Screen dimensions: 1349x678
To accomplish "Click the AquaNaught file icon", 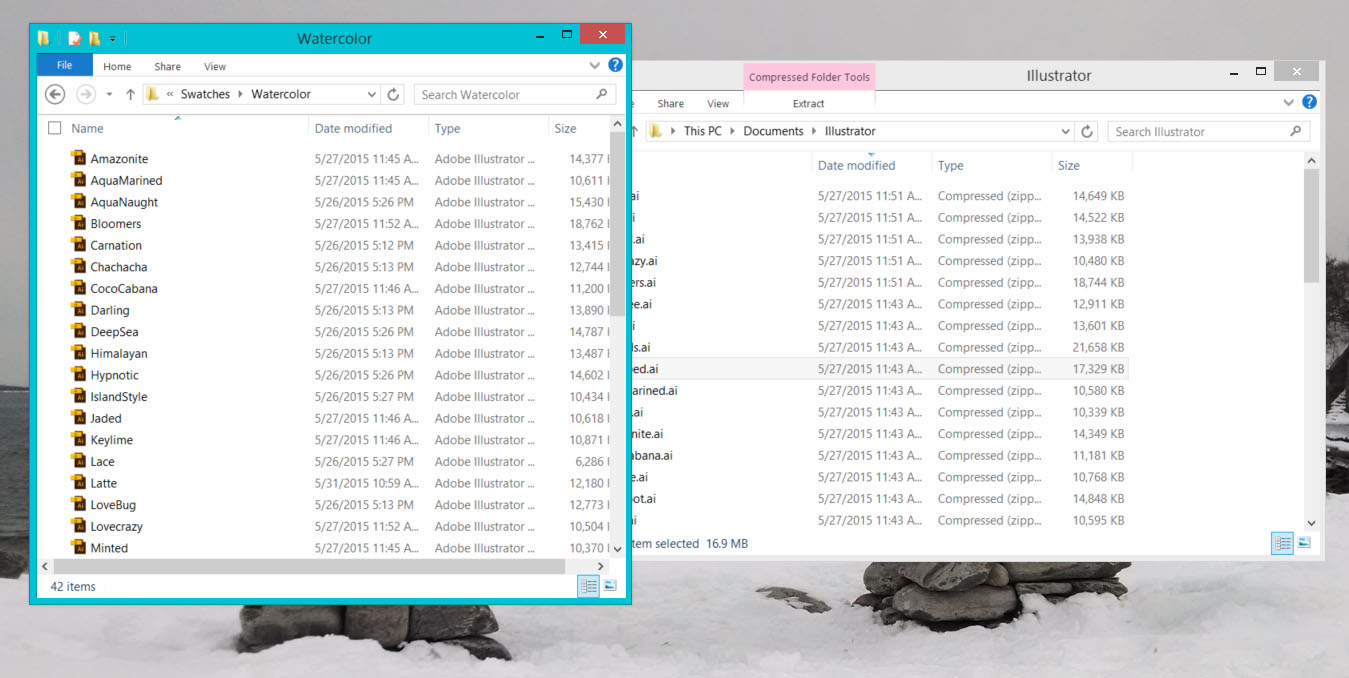I will pos(79,201).
